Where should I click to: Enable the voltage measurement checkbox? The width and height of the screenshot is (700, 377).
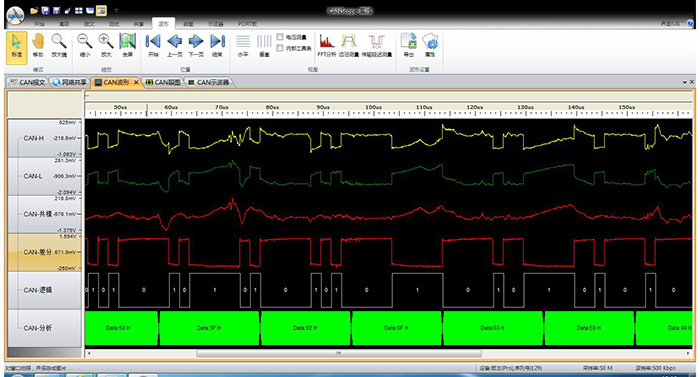click(280, 37)
